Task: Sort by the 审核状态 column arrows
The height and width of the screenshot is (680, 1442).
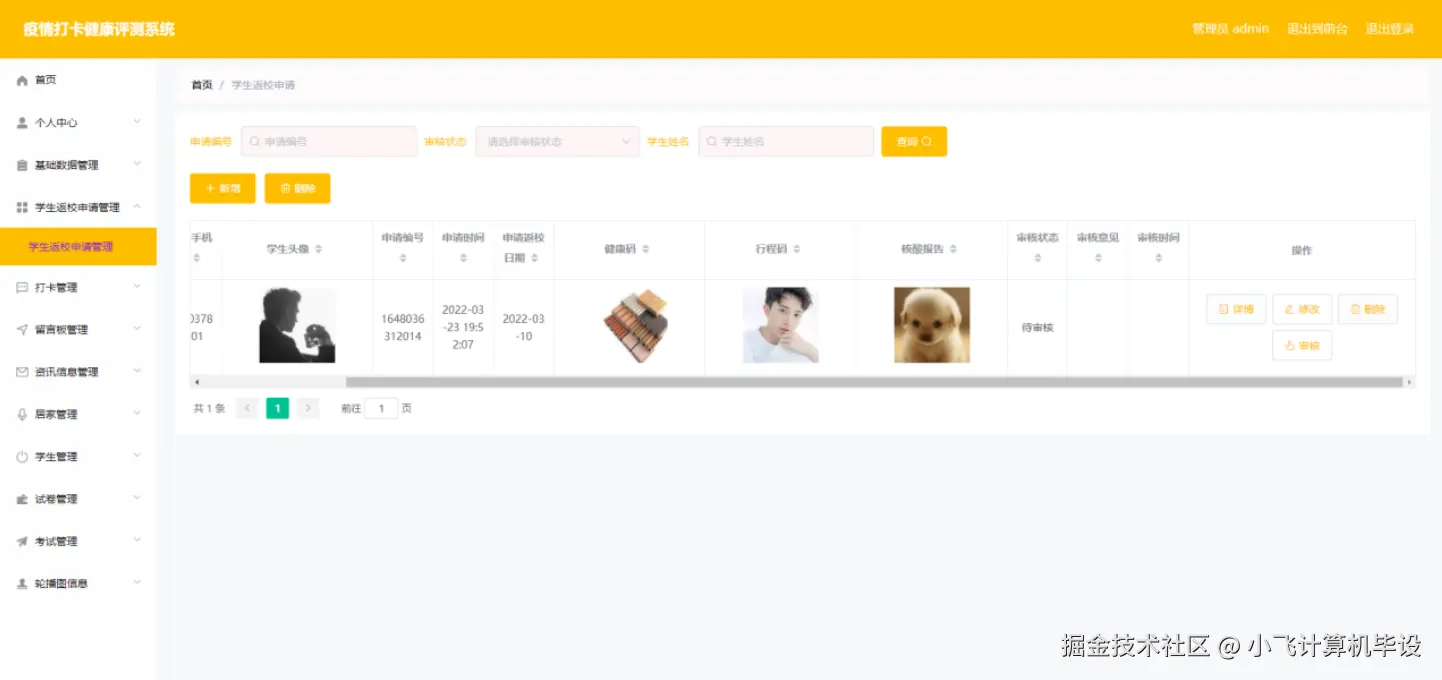Action: [x=1038, y=258]
